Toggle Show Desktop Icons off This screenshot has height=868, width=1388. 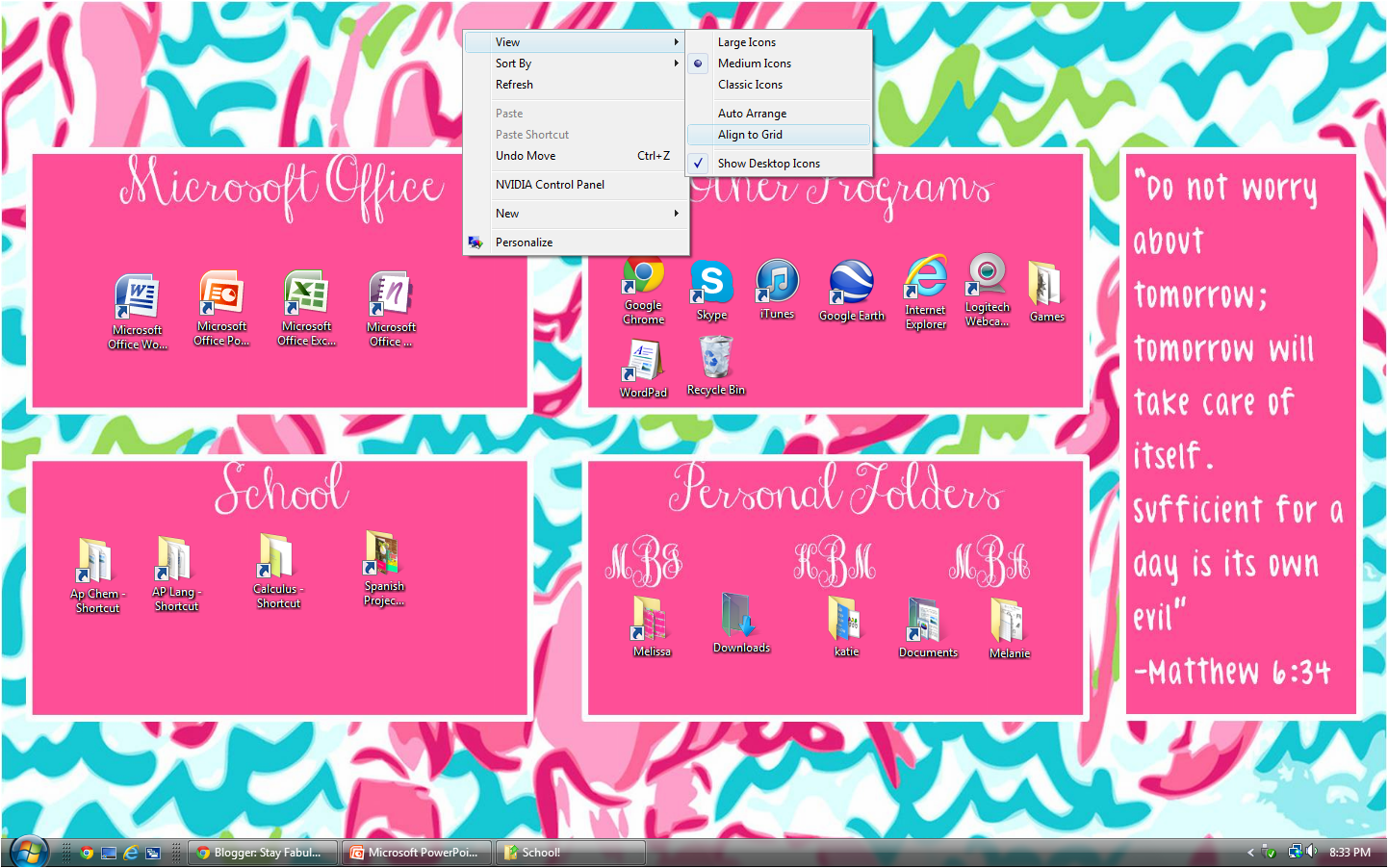pos(769,163)
